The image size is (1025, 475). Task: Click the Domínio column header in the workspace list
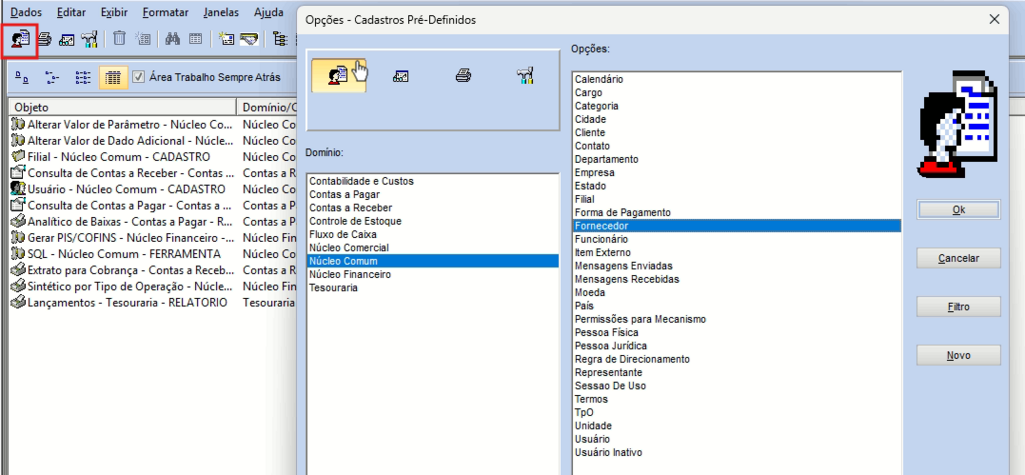pyautogui.click(x=267, y=107)
